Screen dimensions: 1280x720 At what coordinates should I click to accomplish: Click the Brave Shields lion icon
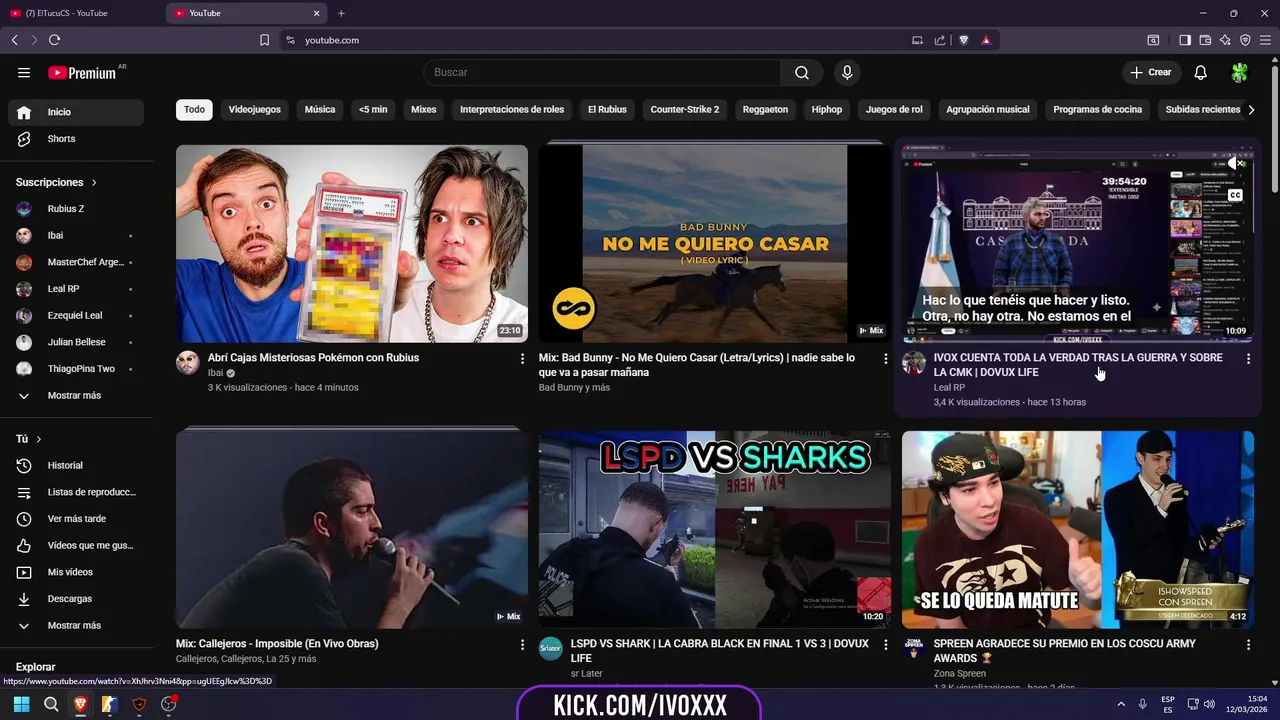click(x=964, y=40)
